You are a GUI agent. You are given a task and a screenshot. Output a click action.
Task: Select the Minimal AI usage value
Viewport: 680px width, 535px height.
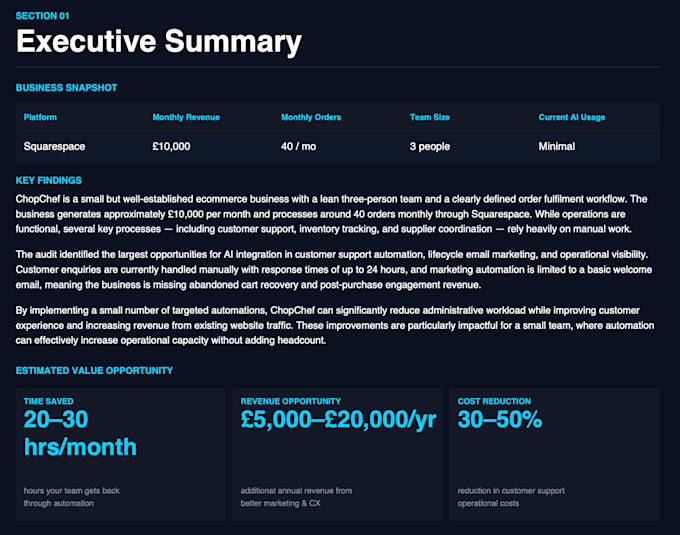tap(556, 147)
